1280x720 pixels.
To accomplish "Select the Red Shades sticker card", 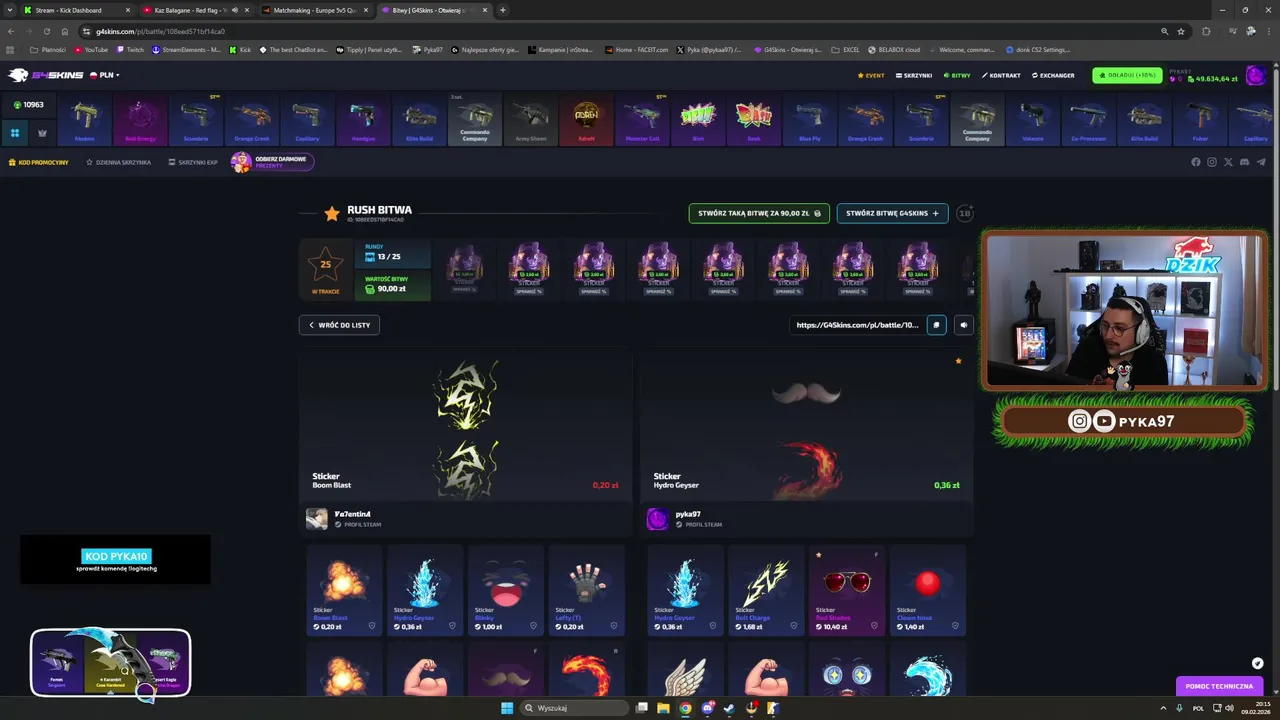I will click(x=847, y=591).
